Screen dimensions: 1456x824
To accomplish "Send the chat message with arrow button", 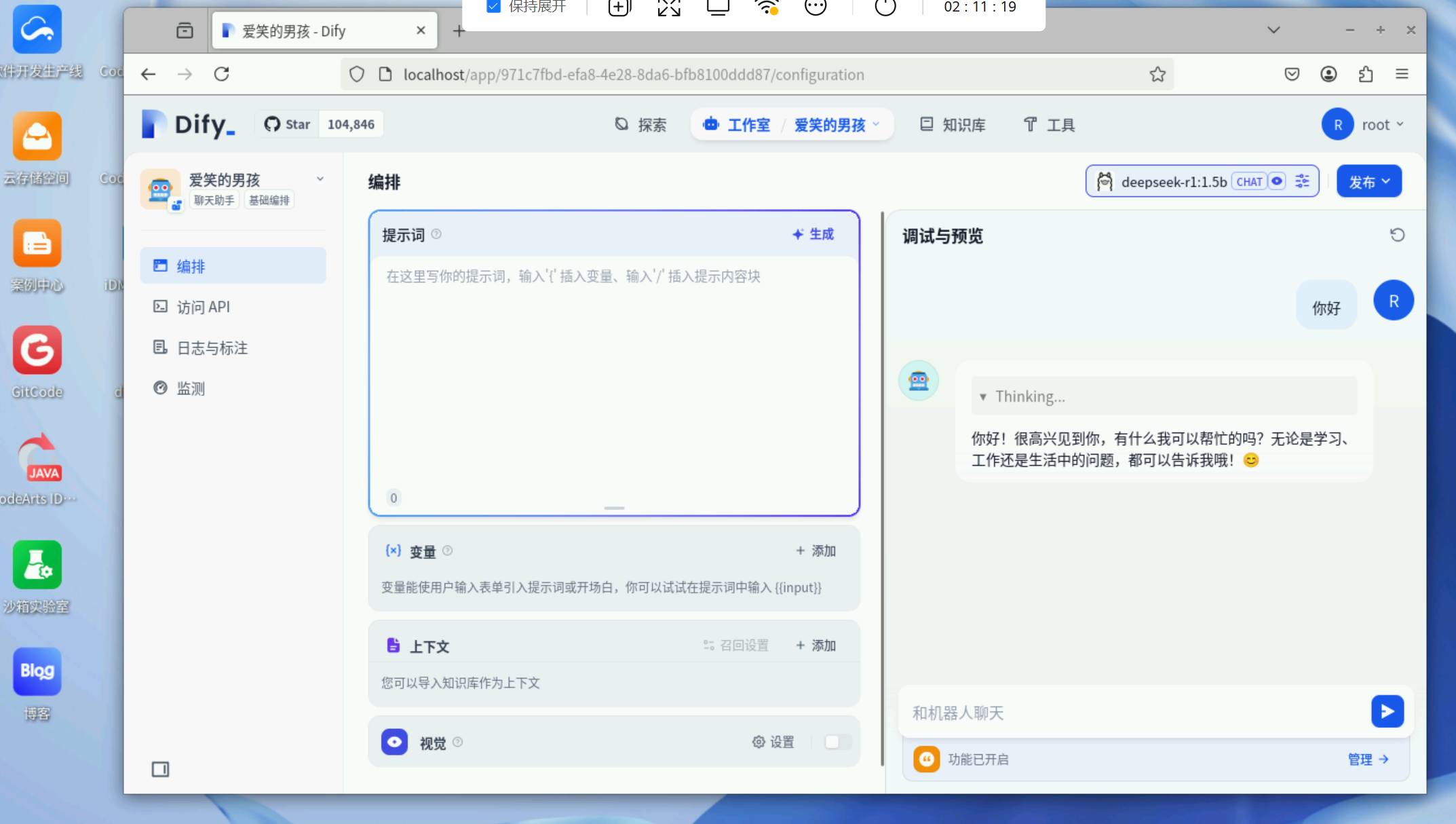I will click(x=1387, y=711).
